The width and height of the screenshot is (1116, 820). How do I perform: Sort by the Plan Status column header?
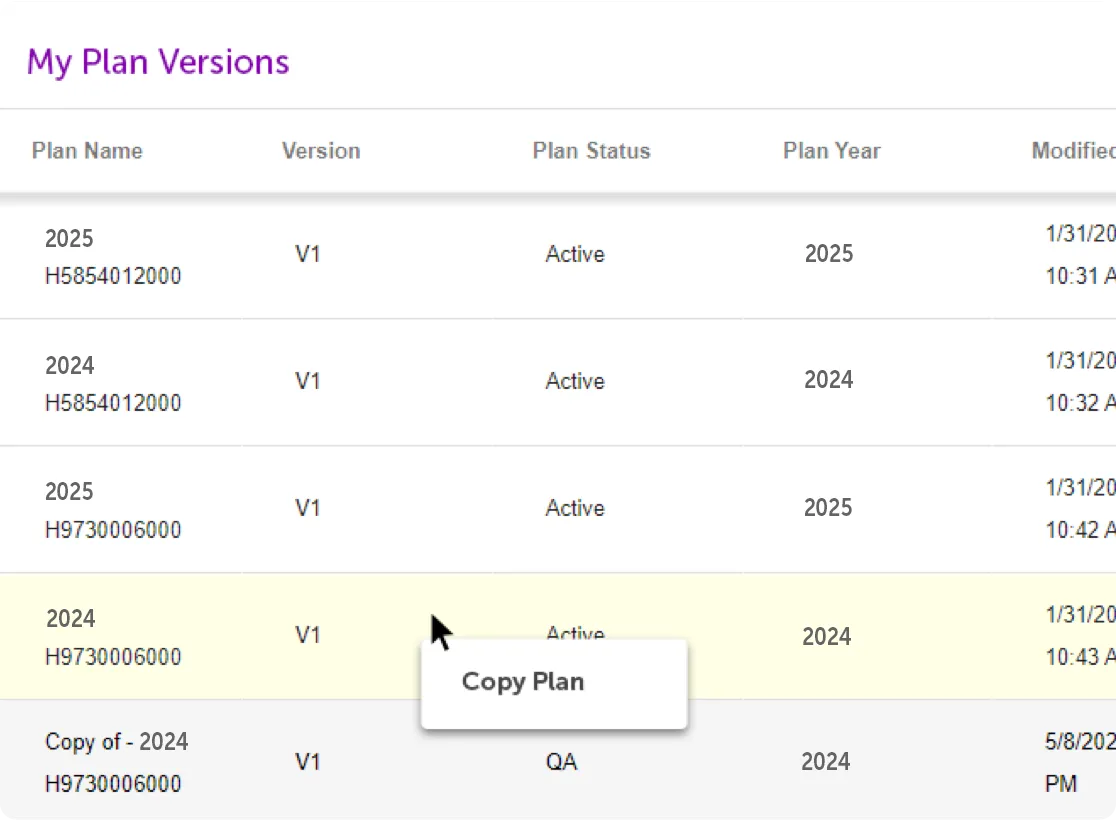[x=591, y=151]
